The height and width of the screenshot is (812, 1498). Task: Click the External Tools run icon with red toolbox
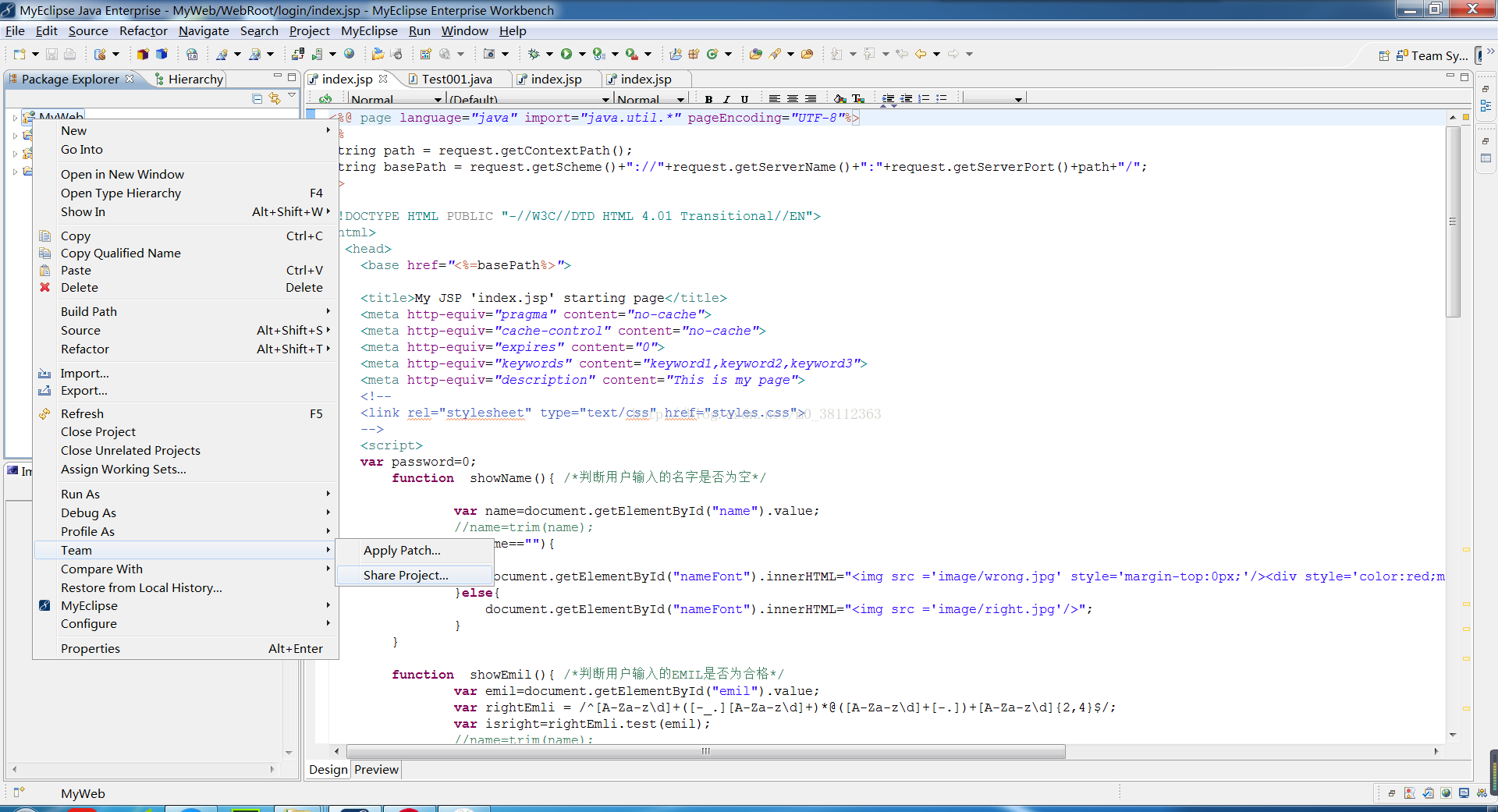pos(632,54)
